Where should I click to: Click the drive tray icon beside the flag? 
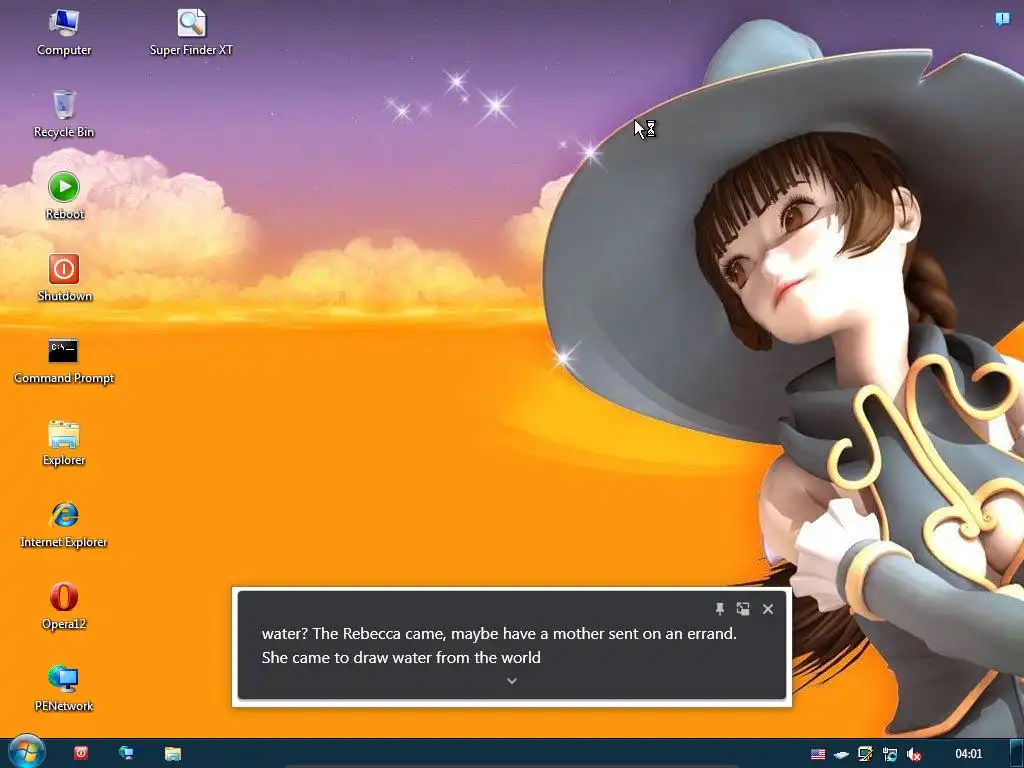841,754
